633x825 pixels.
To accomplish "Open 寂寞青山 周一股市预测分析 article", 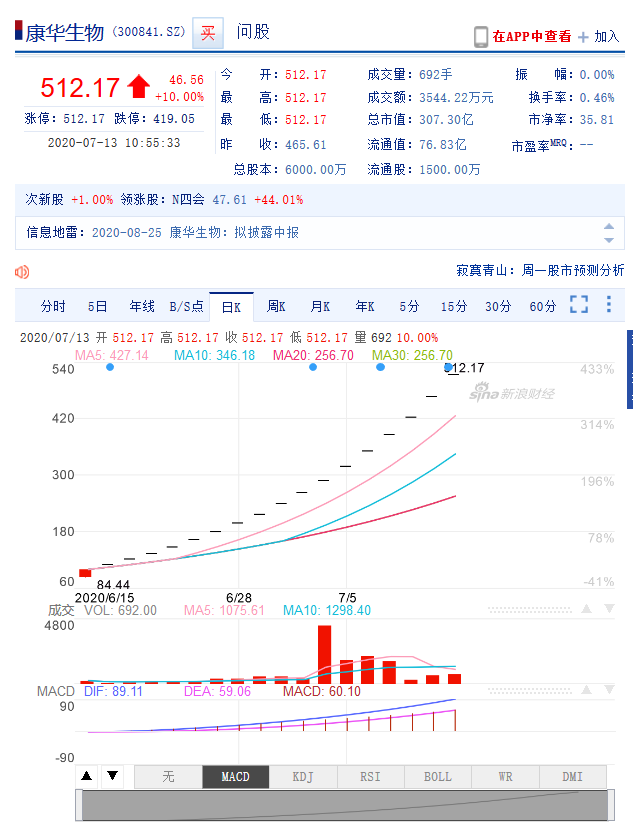I will click(x=540, y=270).
